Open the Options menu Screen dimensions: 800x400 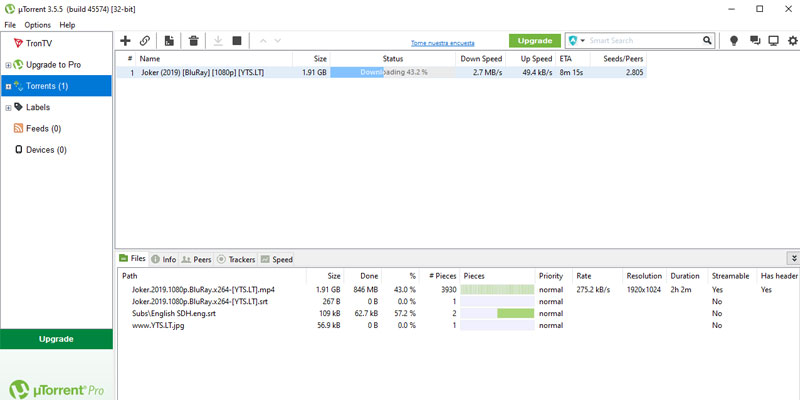coord(38,24)
